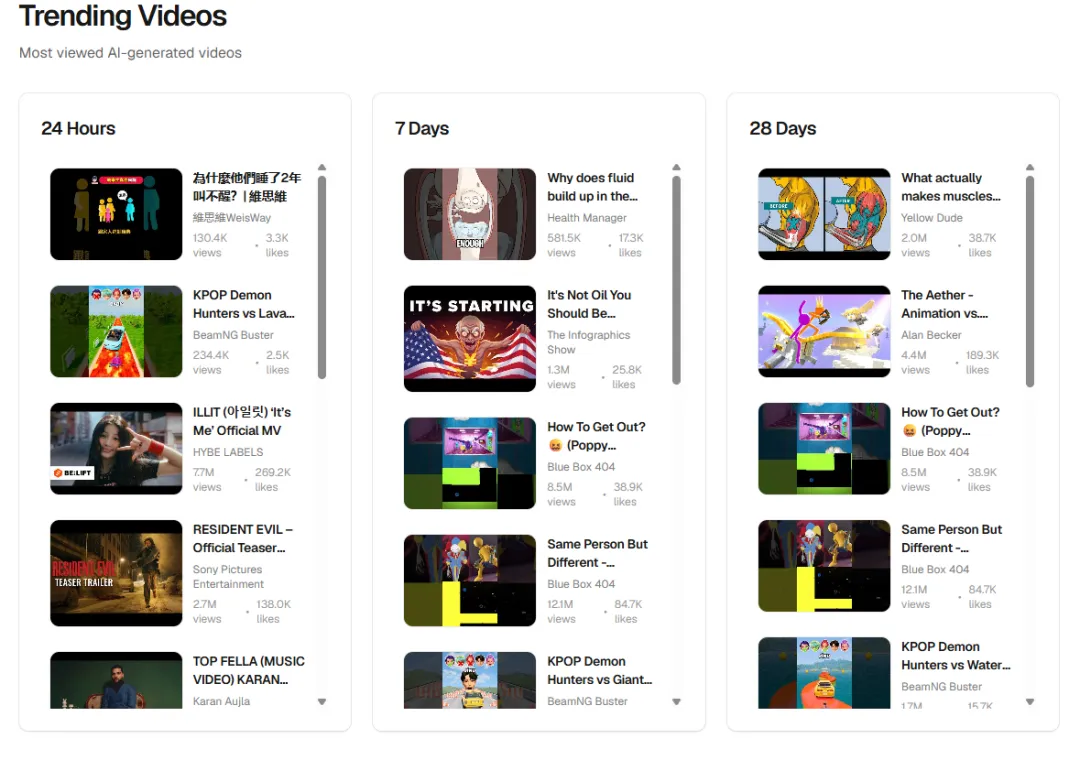The image size is (1080, 760).
Task: Open title 'KPOP Demon Hunters vs Giant...'
Action: click(599, 670)
